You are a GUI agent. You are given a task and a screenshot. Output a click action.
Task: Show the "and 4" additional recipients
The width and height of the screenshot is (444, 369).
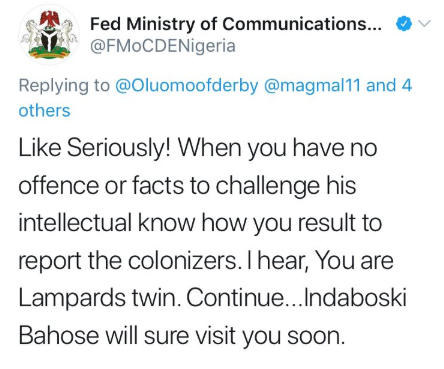click(389, 85)
